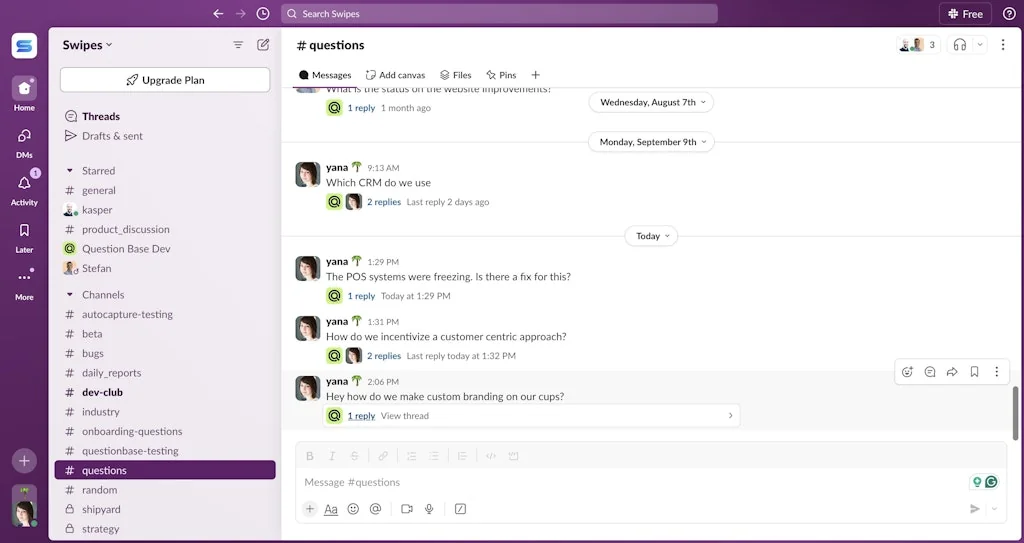Toggle bulleted list in composer
Screen dimensions: 1024x543
pos(434,456)
